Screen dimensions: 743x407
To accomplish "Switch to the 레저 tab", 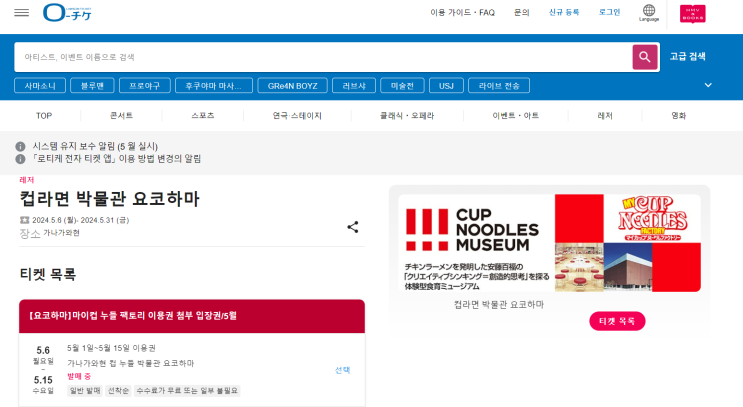I will tap(605, 116).
